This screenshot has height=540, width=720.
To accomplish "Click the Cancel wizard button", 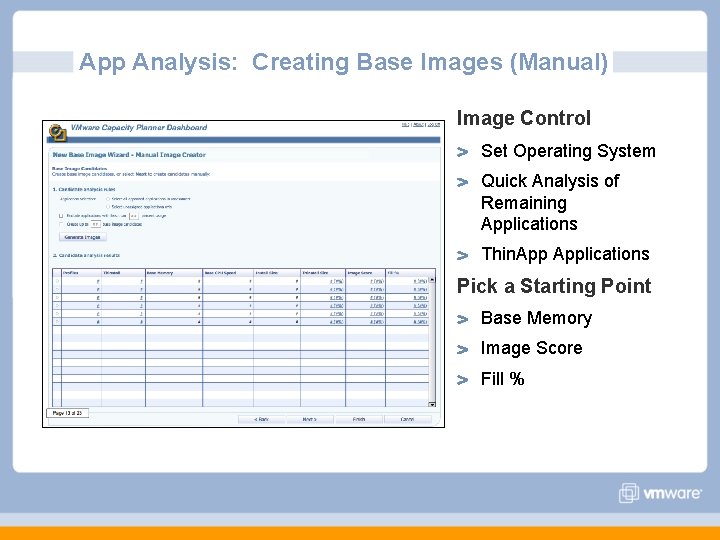I will point(407,419).
